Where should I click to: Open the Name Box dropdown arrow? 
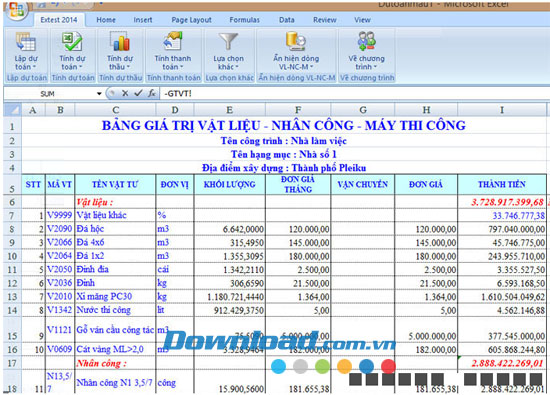tap(99, 94)
